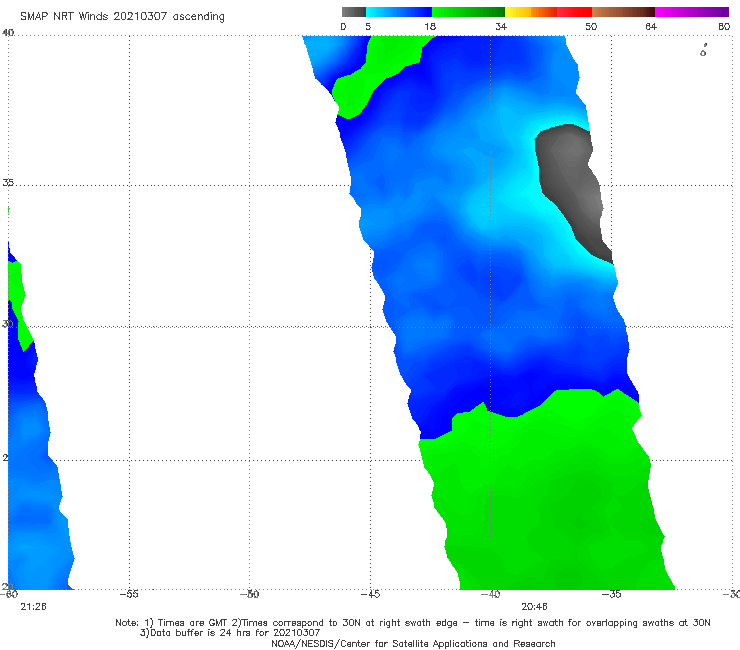Click the longitude axis label '-55'

pyautogui.click(x=129, y=594)
